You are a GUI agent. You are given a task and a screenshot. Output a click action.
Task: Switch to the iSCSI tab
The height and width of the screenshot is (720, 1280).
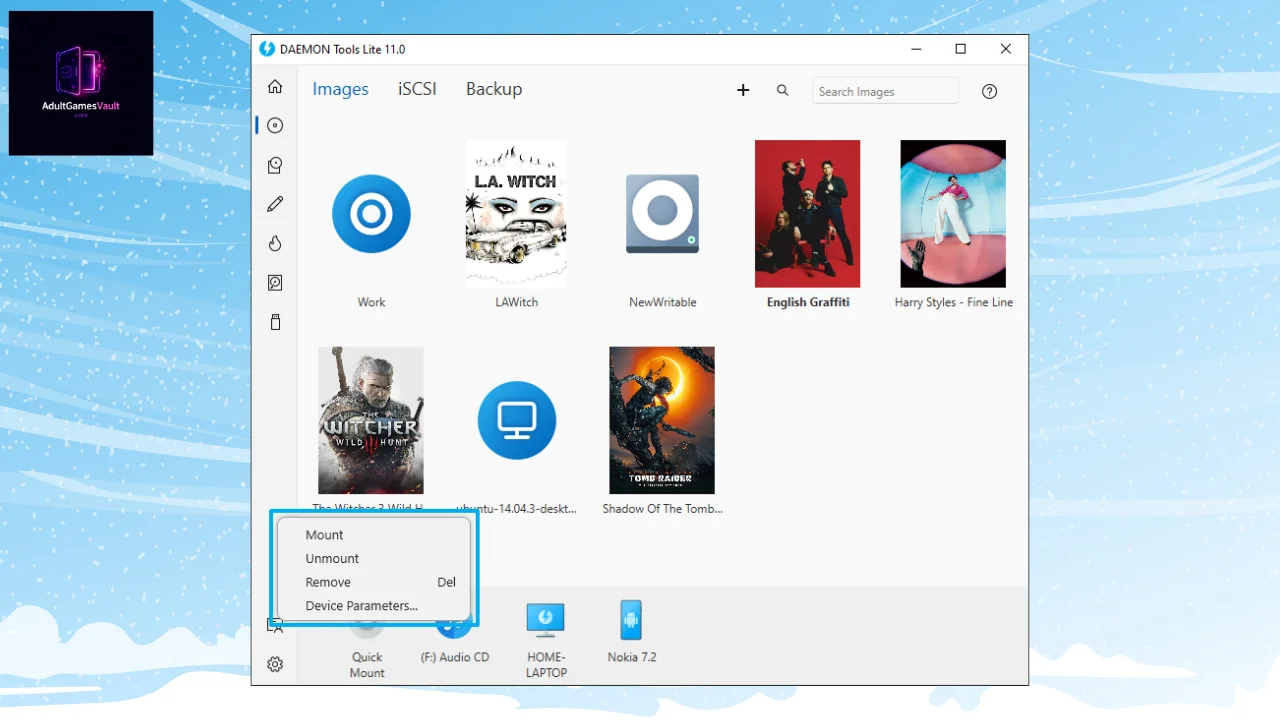tap(417, 89)
